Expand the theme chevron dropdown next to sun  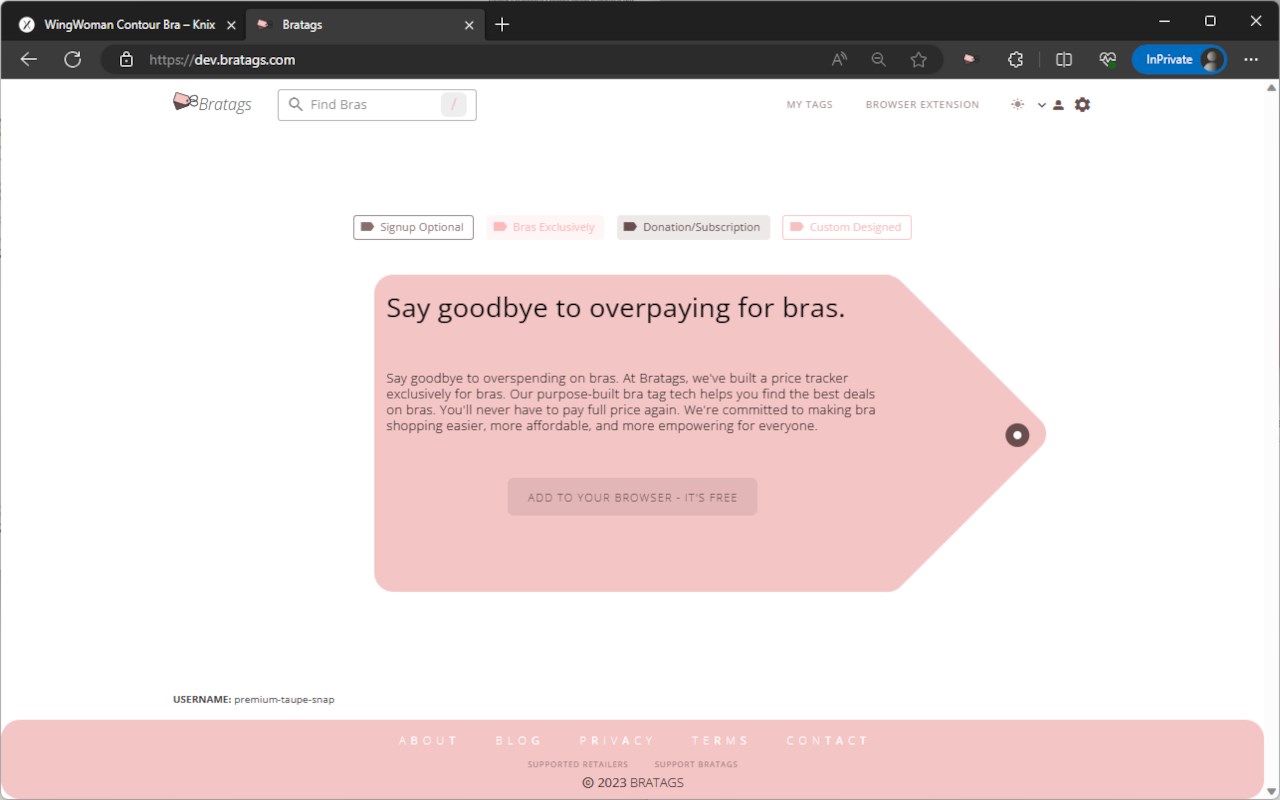[1041, 105]
